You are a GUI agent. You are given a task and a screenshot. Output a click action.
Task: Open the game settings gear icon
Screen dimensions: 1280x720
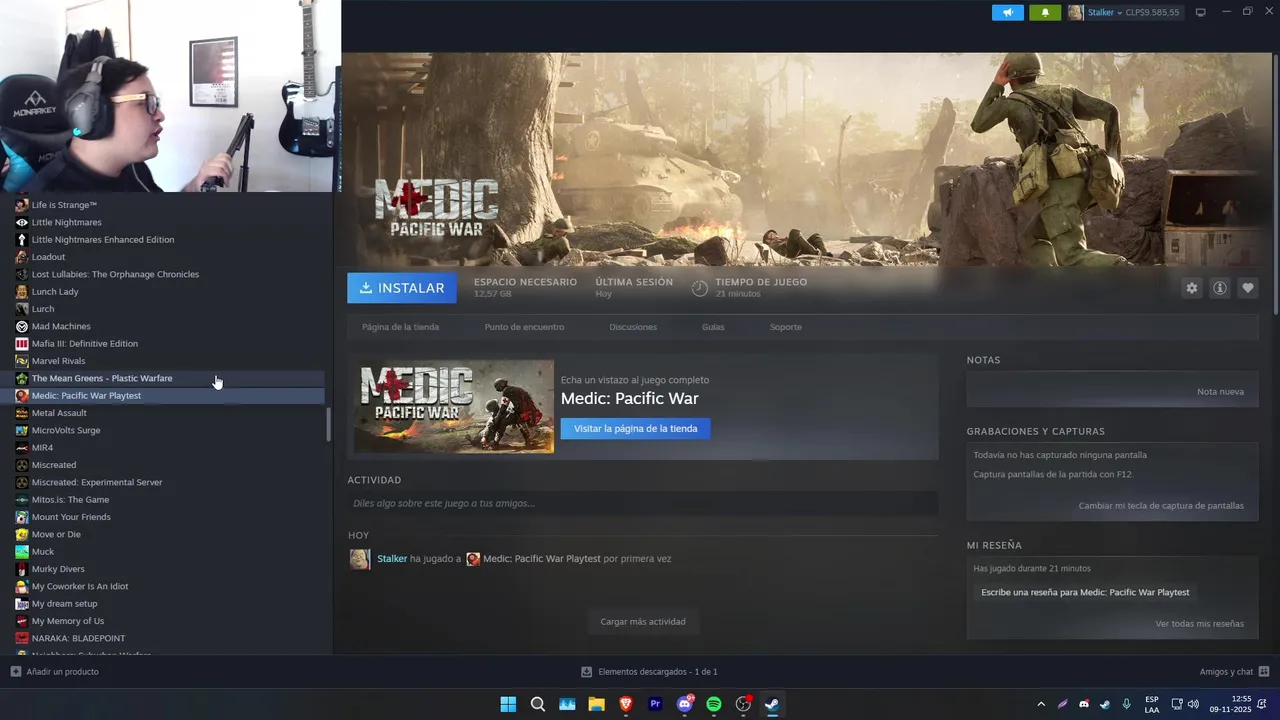pos(1191,288)
